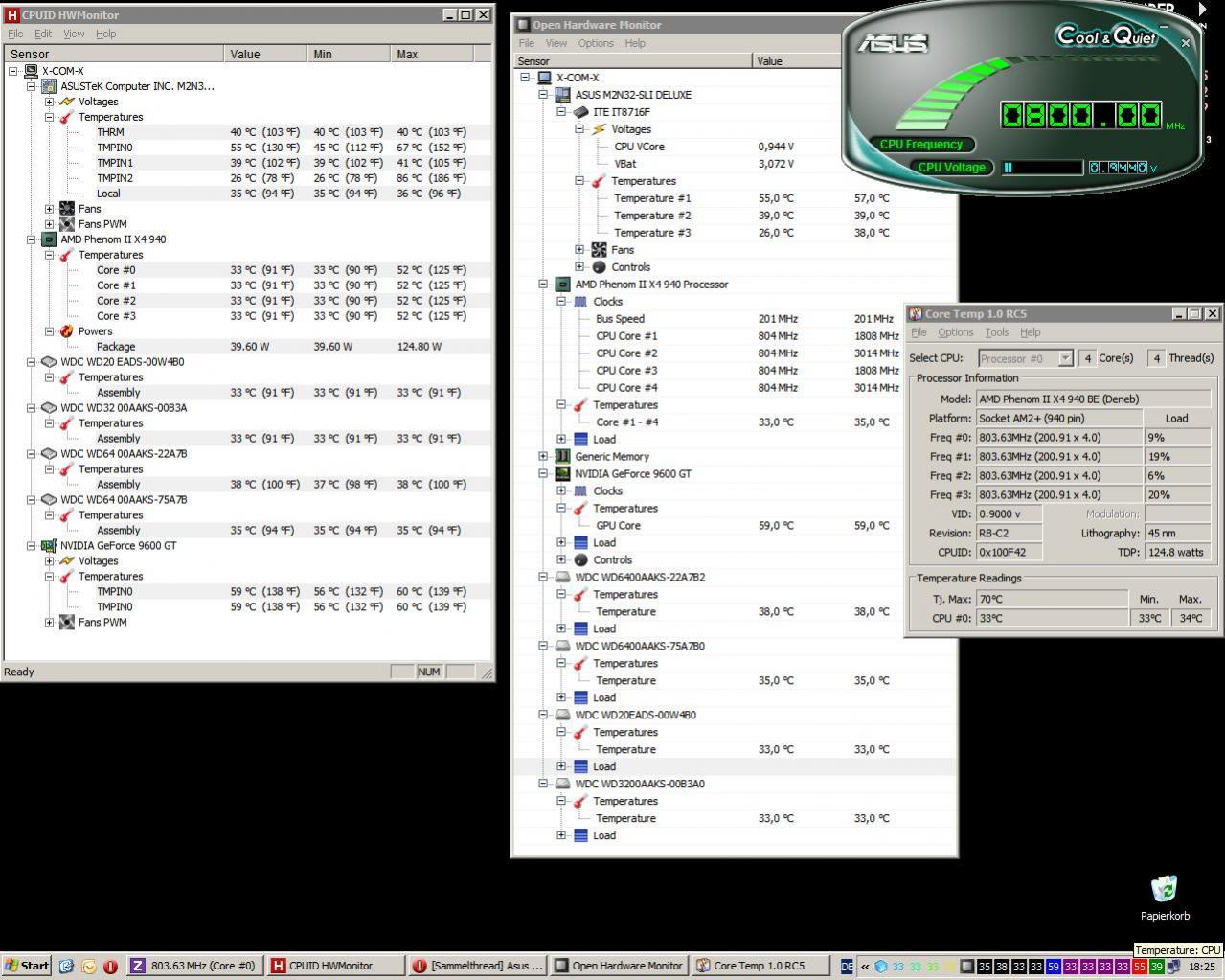This screenshot has width=1225, height=980.
Task: Show hidden tray icons with the chevron
Action: coord(865,967)
